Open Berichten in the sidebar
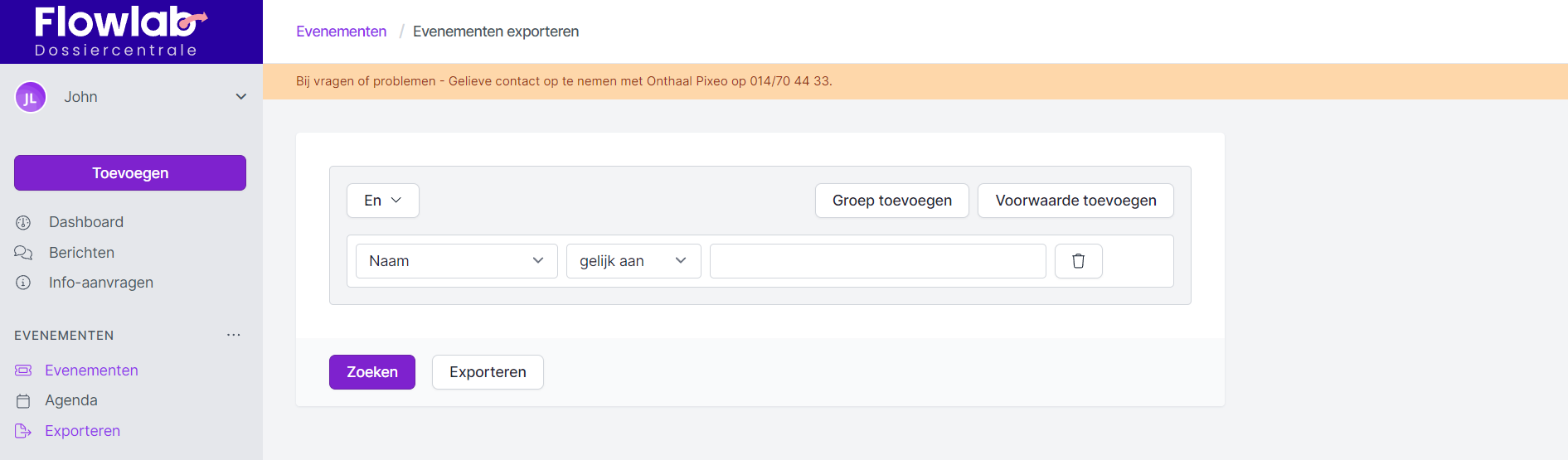 pos(81,253)
